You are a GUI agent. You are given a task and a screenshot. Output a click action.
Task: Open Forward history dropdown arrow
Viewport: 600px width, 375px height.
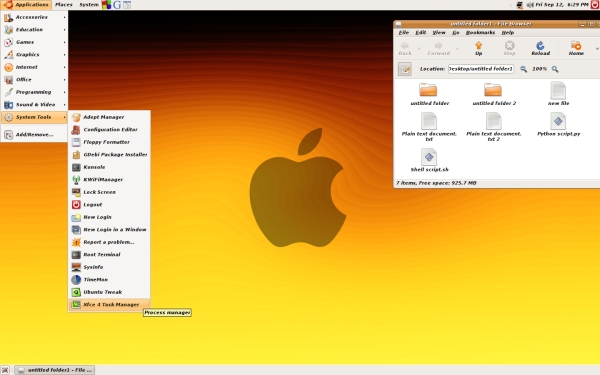(457, 49)
